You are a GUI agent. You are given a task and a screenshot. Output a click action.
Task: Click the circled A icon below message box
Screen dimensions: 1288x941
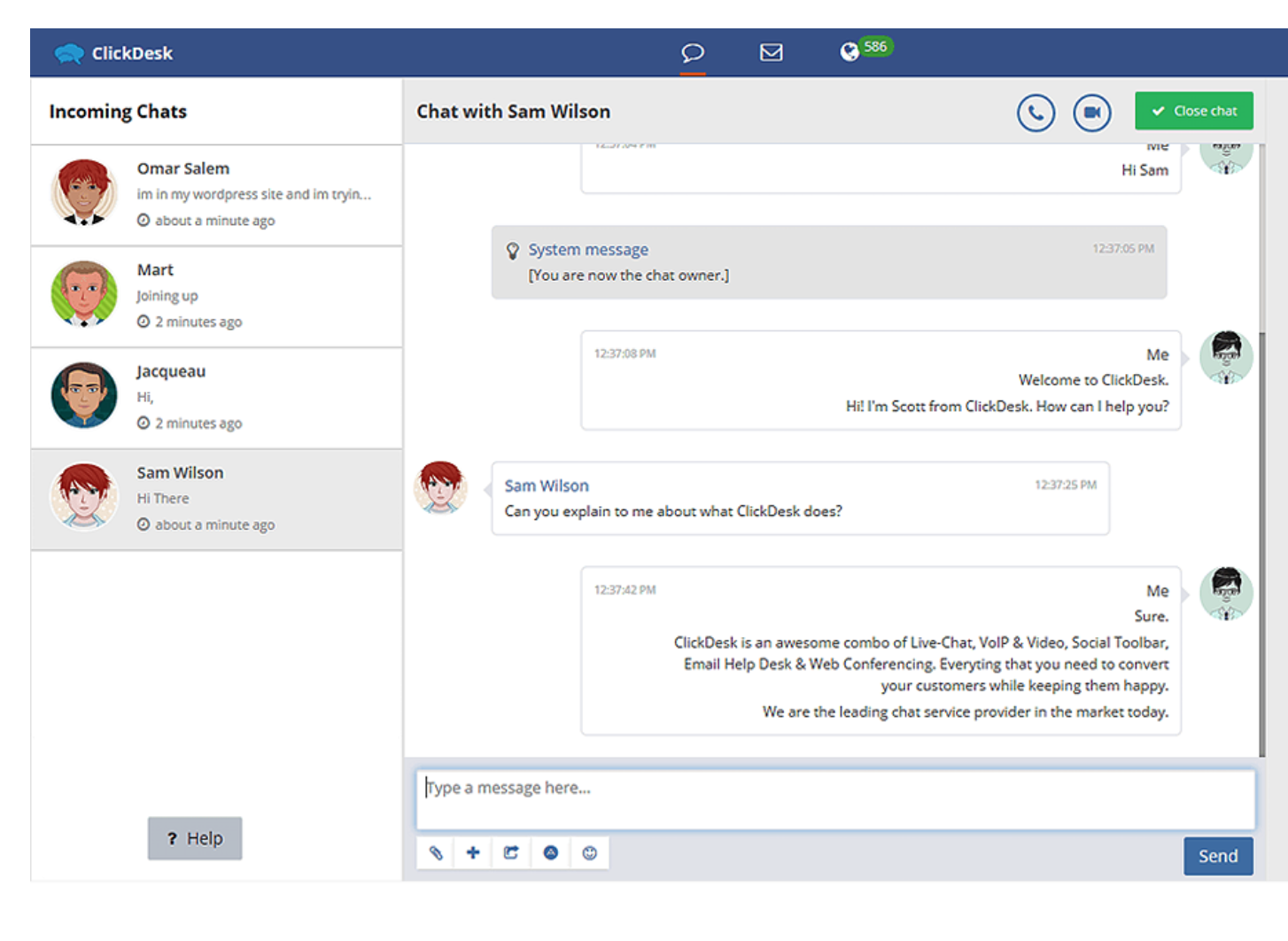tap(551, 852)
